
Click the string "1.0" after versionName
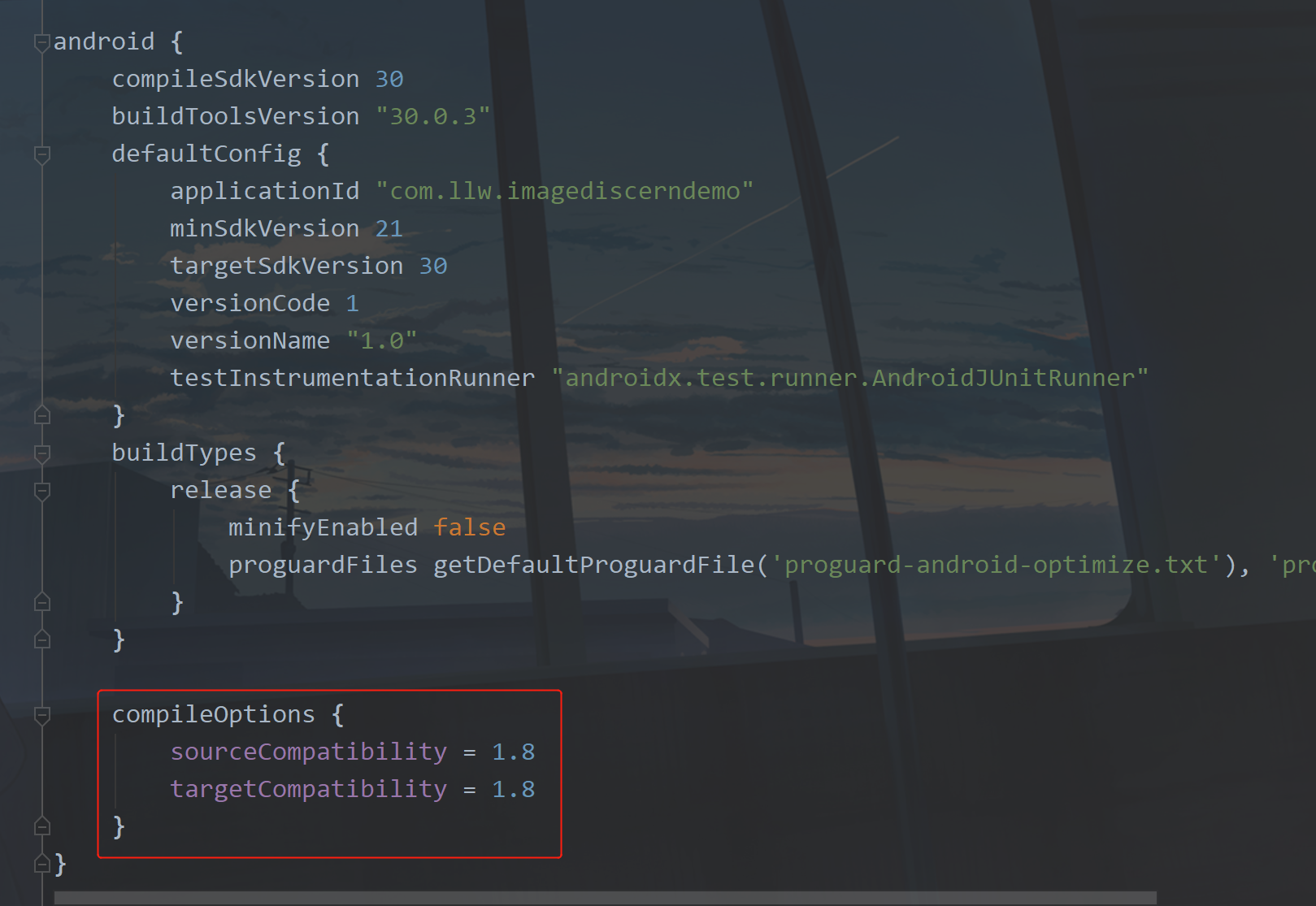[382, 340]
